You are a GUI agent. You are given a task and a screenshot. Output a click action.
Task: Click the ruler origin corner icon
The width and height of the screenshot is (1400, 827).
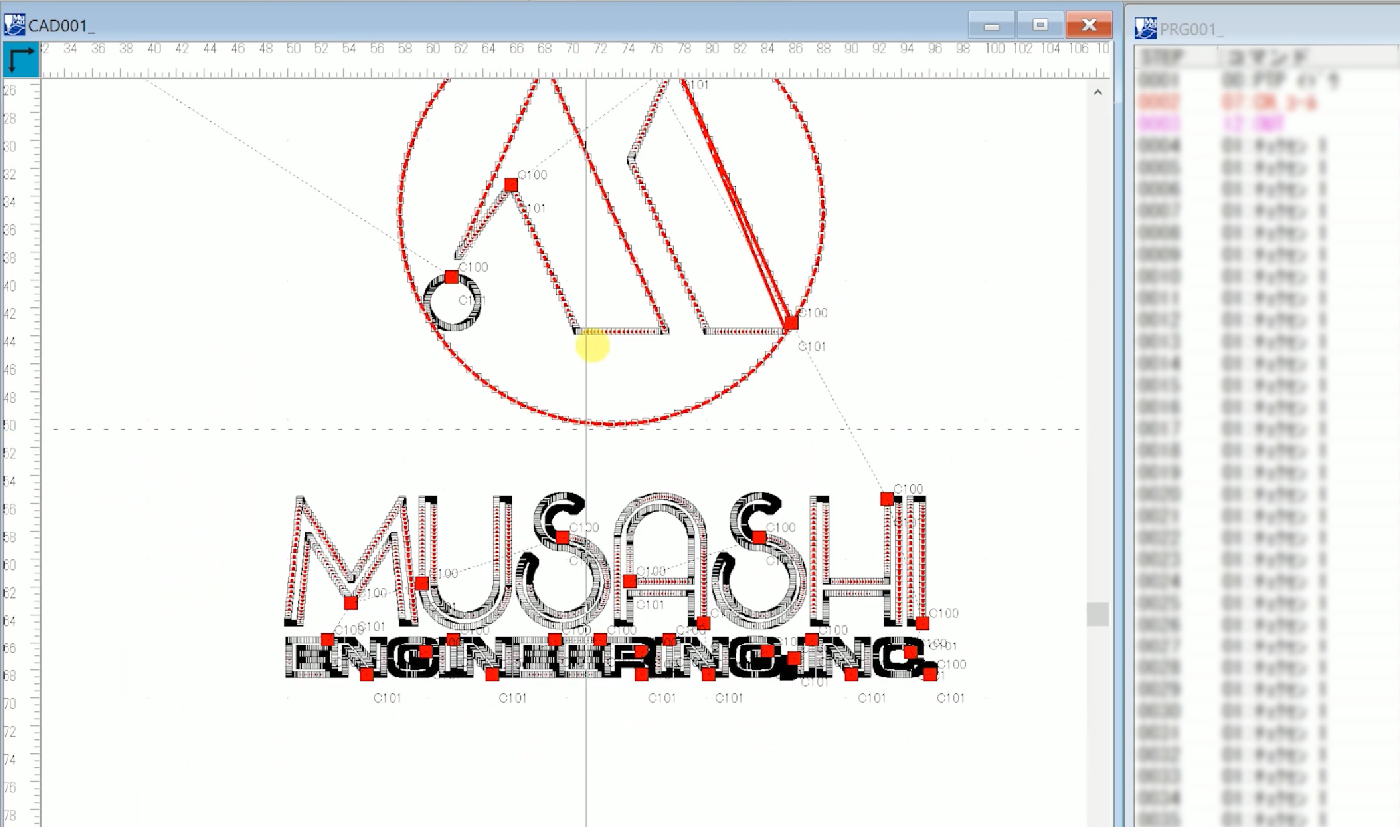21,60
